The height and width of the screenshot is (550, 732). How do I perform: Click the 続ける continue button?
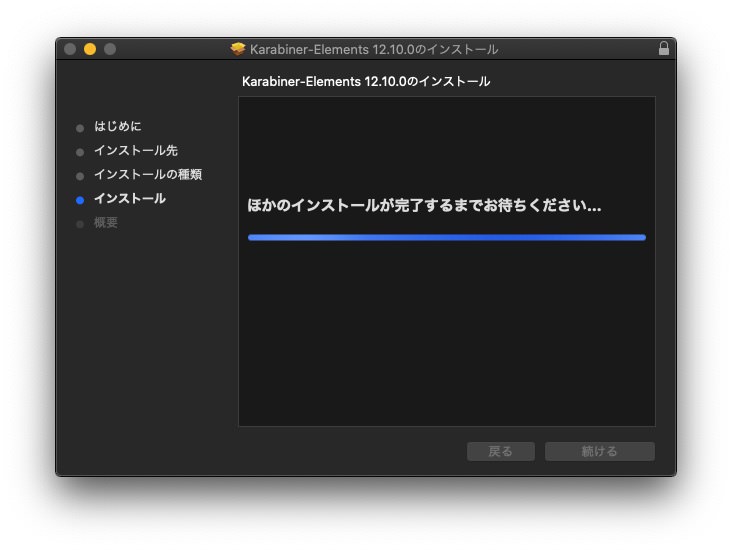tap(600, 451)
